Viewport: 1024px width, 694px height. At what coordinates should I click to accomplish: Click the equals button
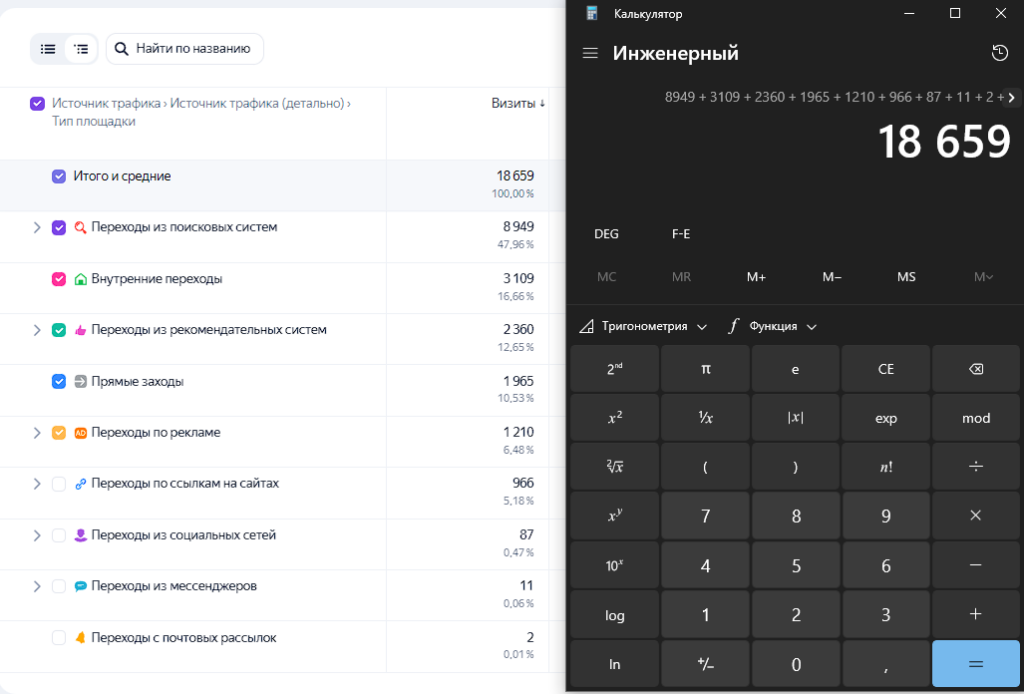pos(976,664)
